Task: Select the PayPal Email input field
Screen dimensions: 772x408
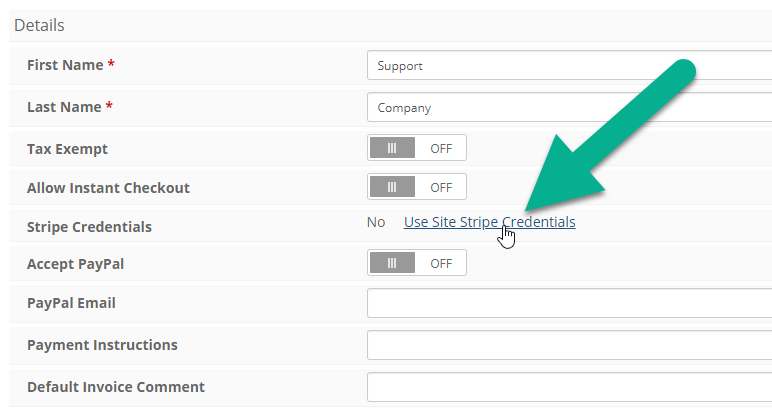Action: tap(570, 303)
